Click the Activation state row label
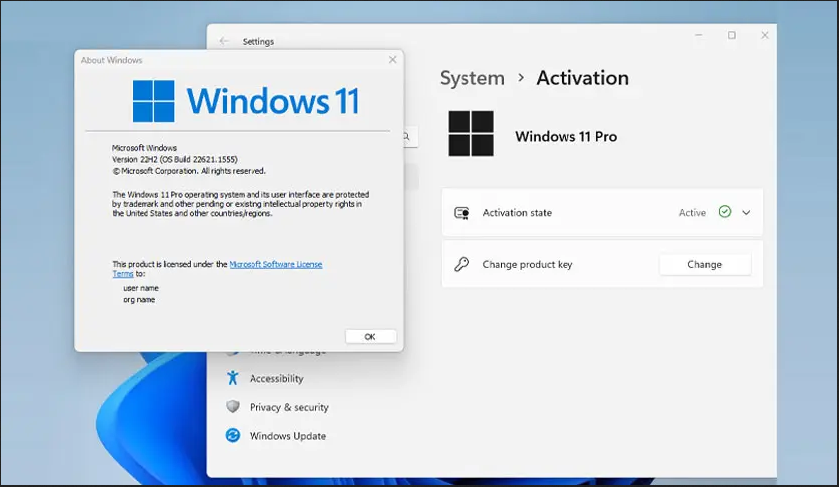 (x=517, y=213)
